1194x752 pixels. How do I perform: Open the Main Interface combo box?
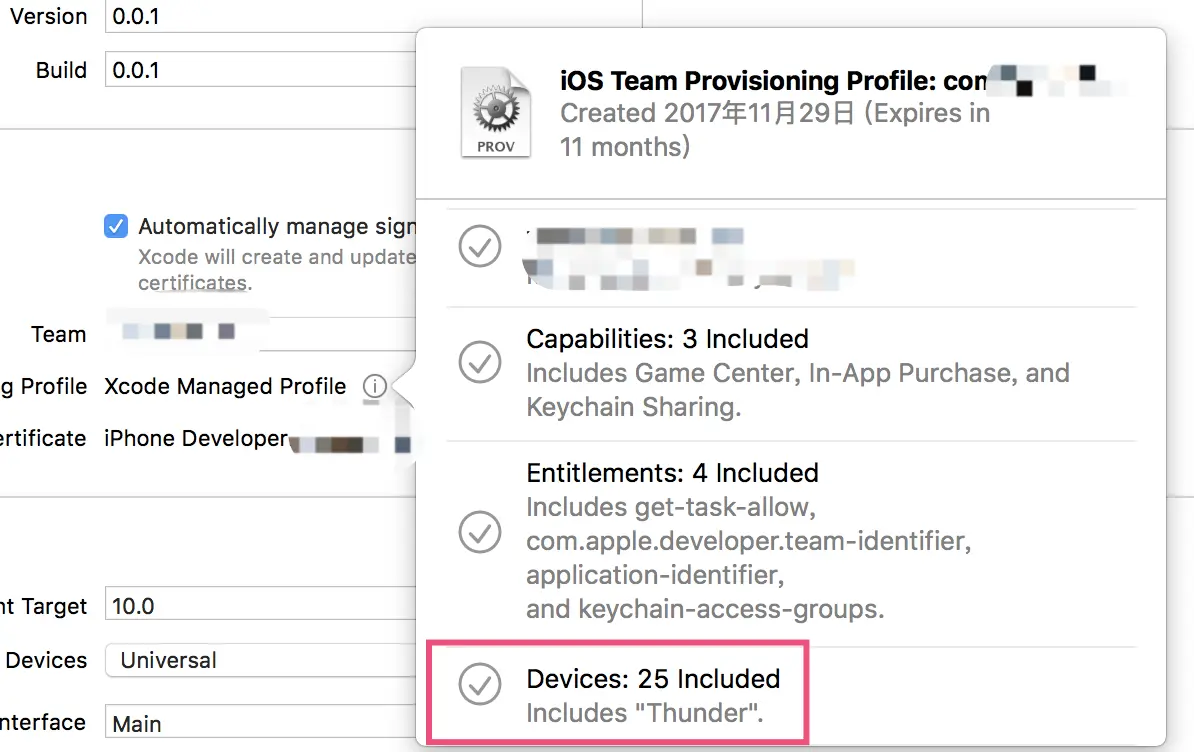(260, 723)
